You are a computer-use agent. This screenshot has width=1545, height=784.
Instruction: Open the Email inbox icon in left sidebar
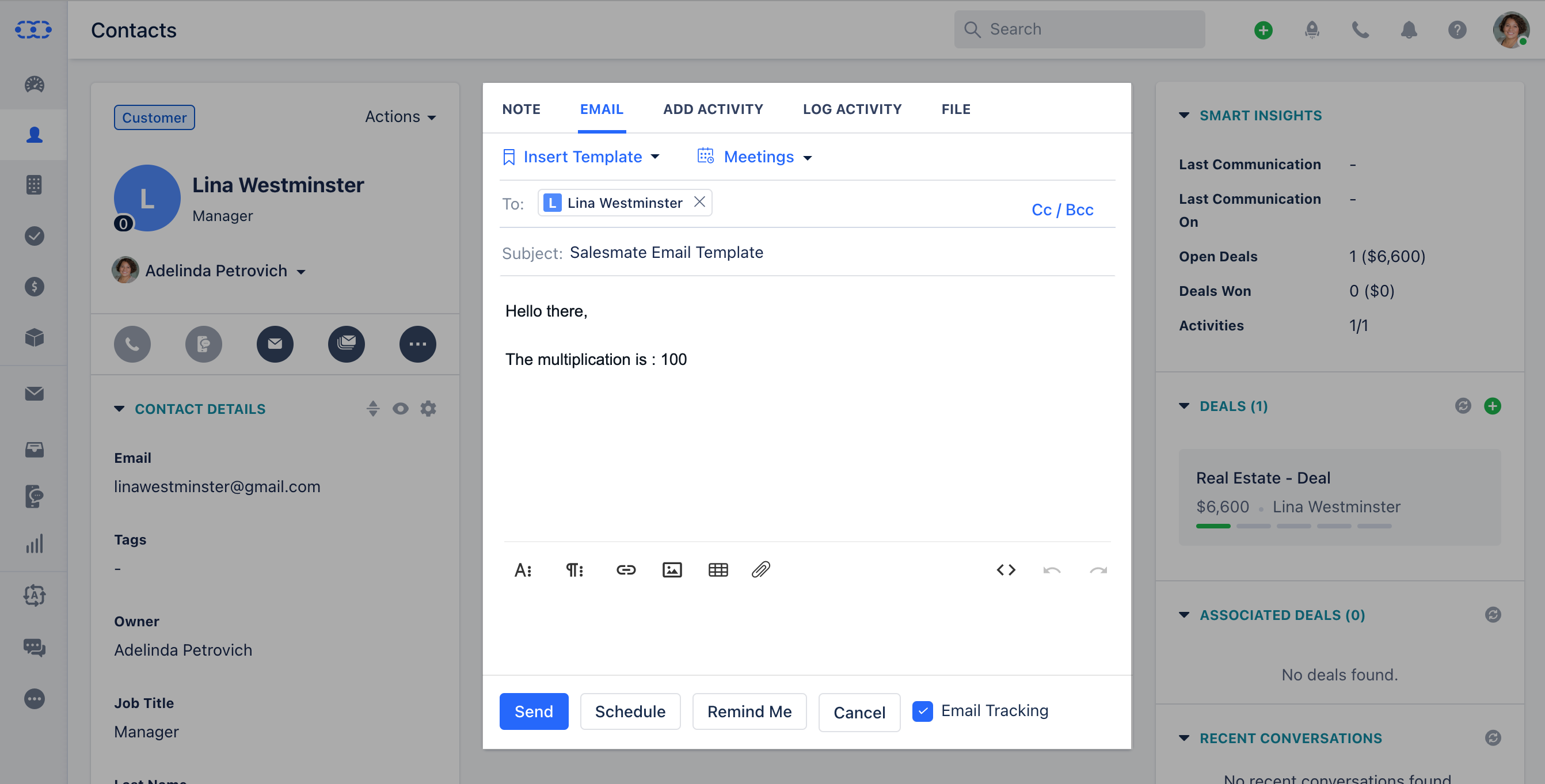click(x=34, y=394)
